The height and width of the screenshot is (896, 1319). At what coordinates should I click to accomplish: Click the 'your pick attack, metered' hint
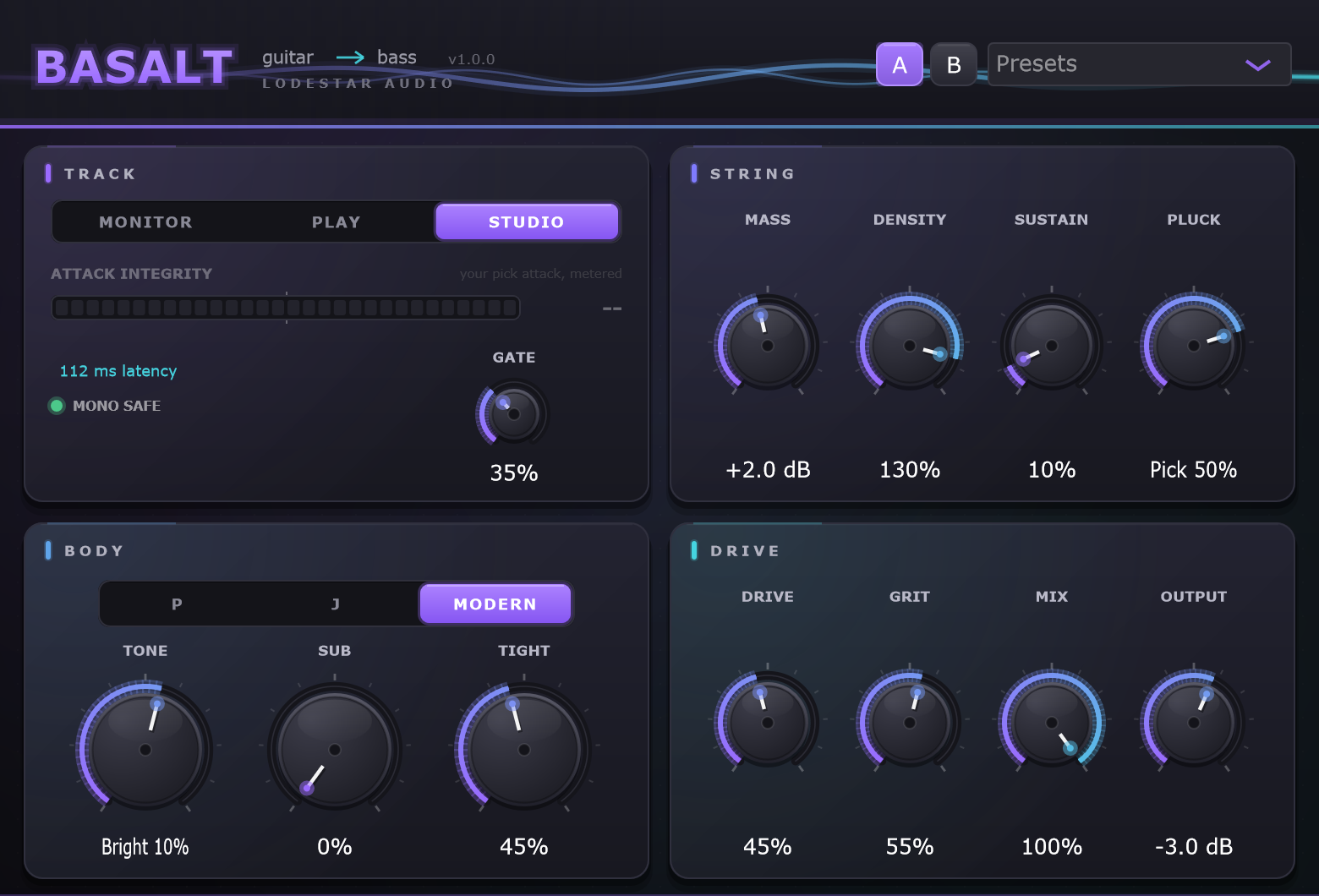point(540,274)
